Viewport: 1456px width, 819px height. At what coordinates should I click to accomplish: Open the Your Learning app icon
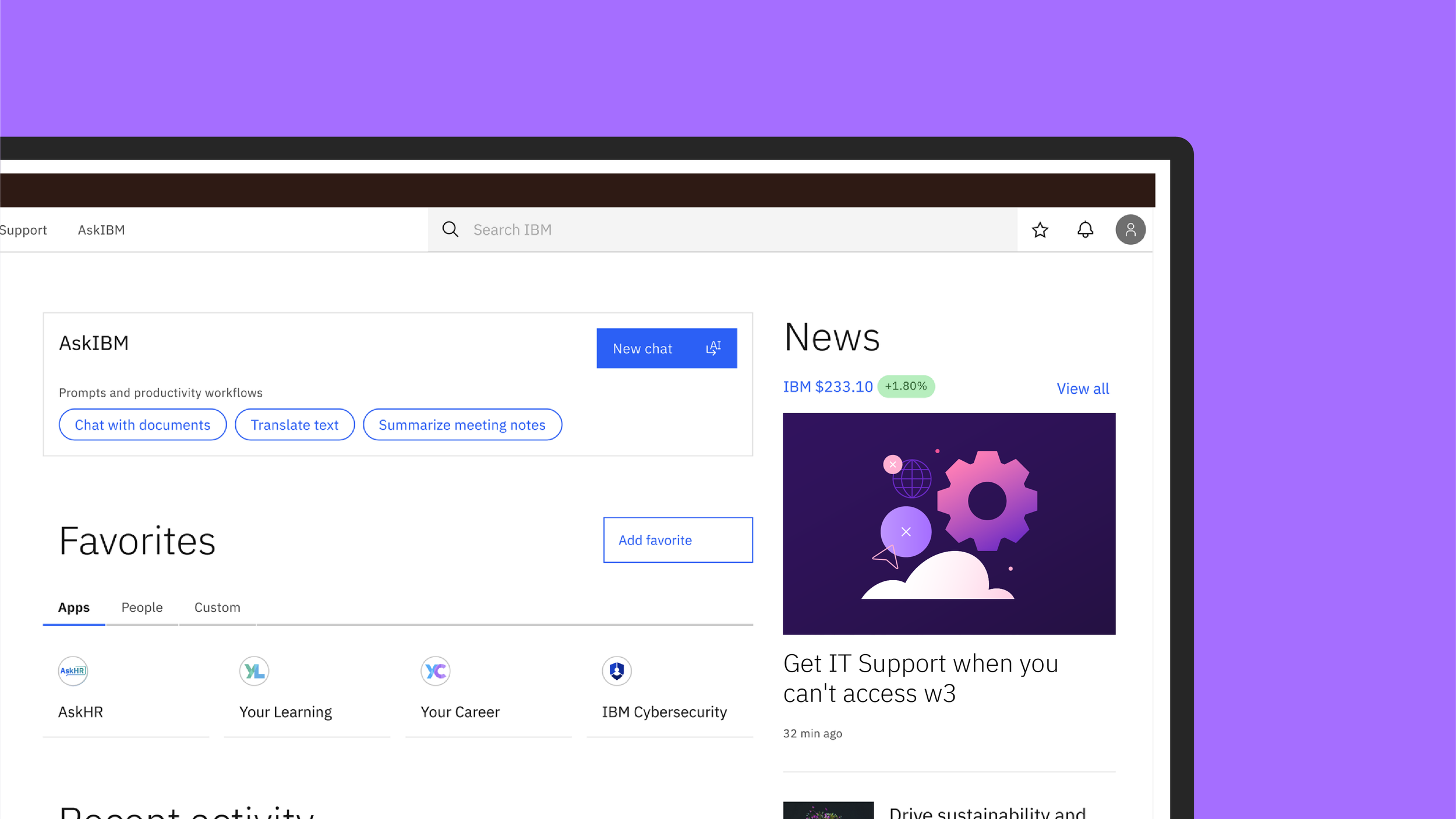point(255,671)
